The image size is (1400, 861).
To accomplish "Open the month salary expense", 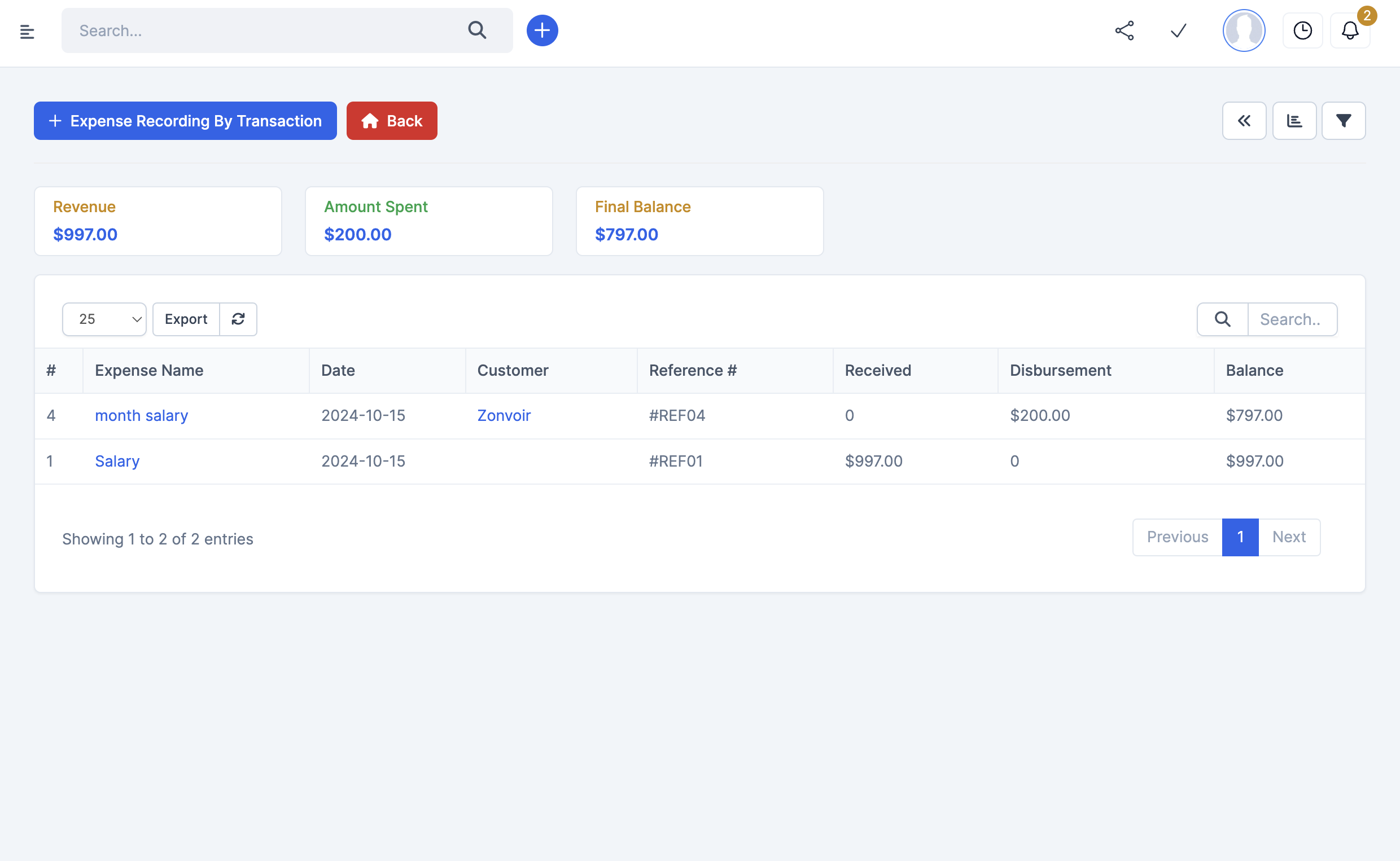I will click(141, 415).
